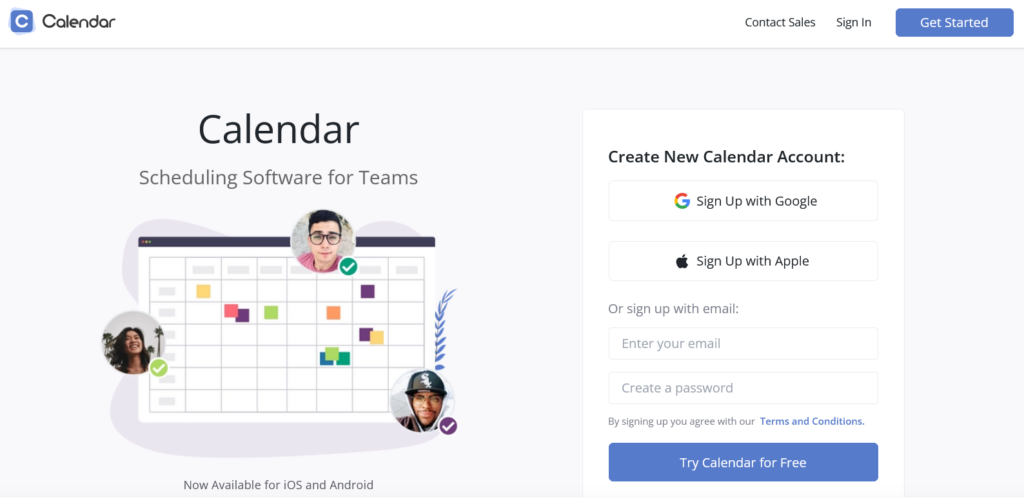Select avatar of smiling woman with palms
1024x504 pixels.
point(133,343)
